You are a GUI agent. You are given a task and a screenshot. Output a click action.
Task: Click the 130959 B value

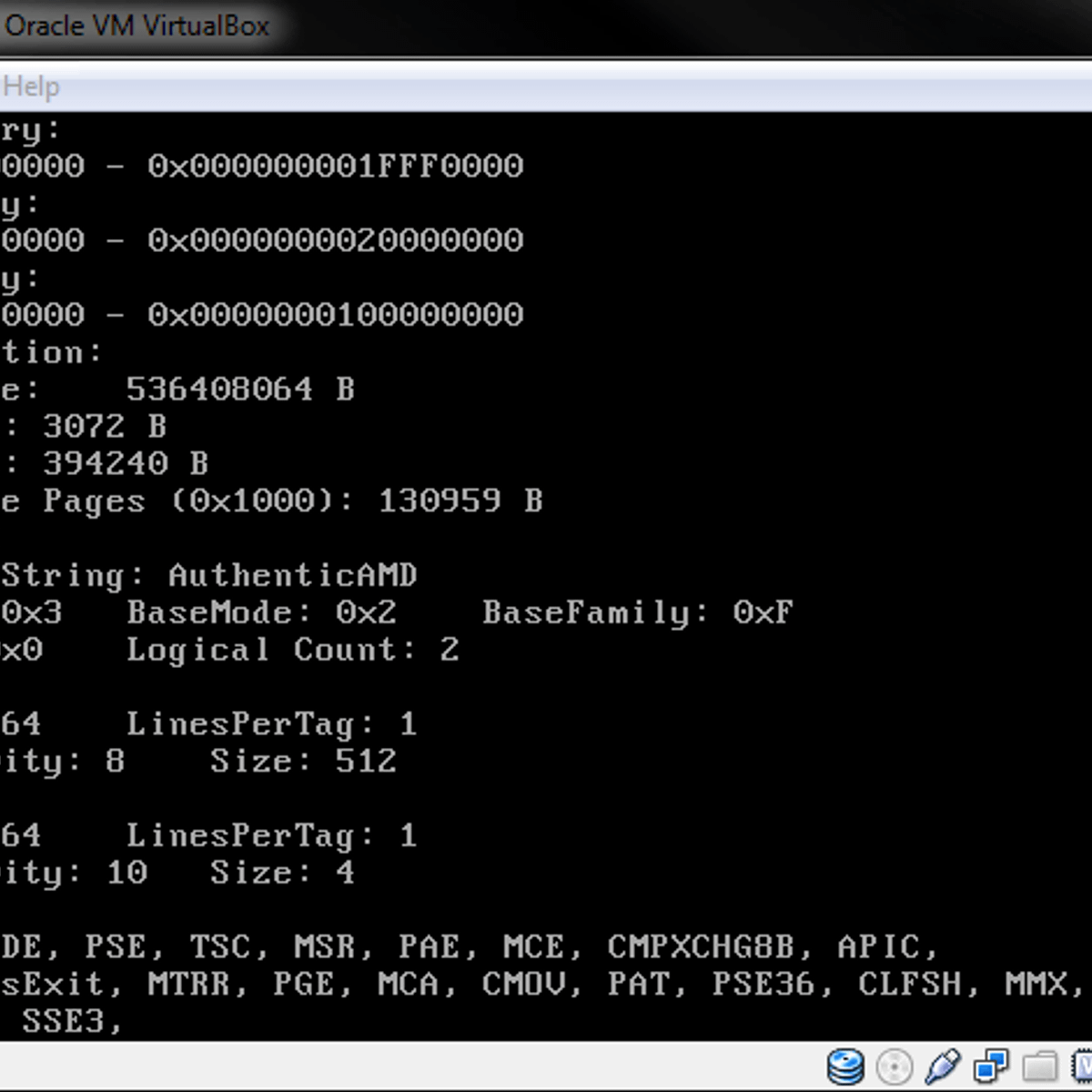(460, 501)
